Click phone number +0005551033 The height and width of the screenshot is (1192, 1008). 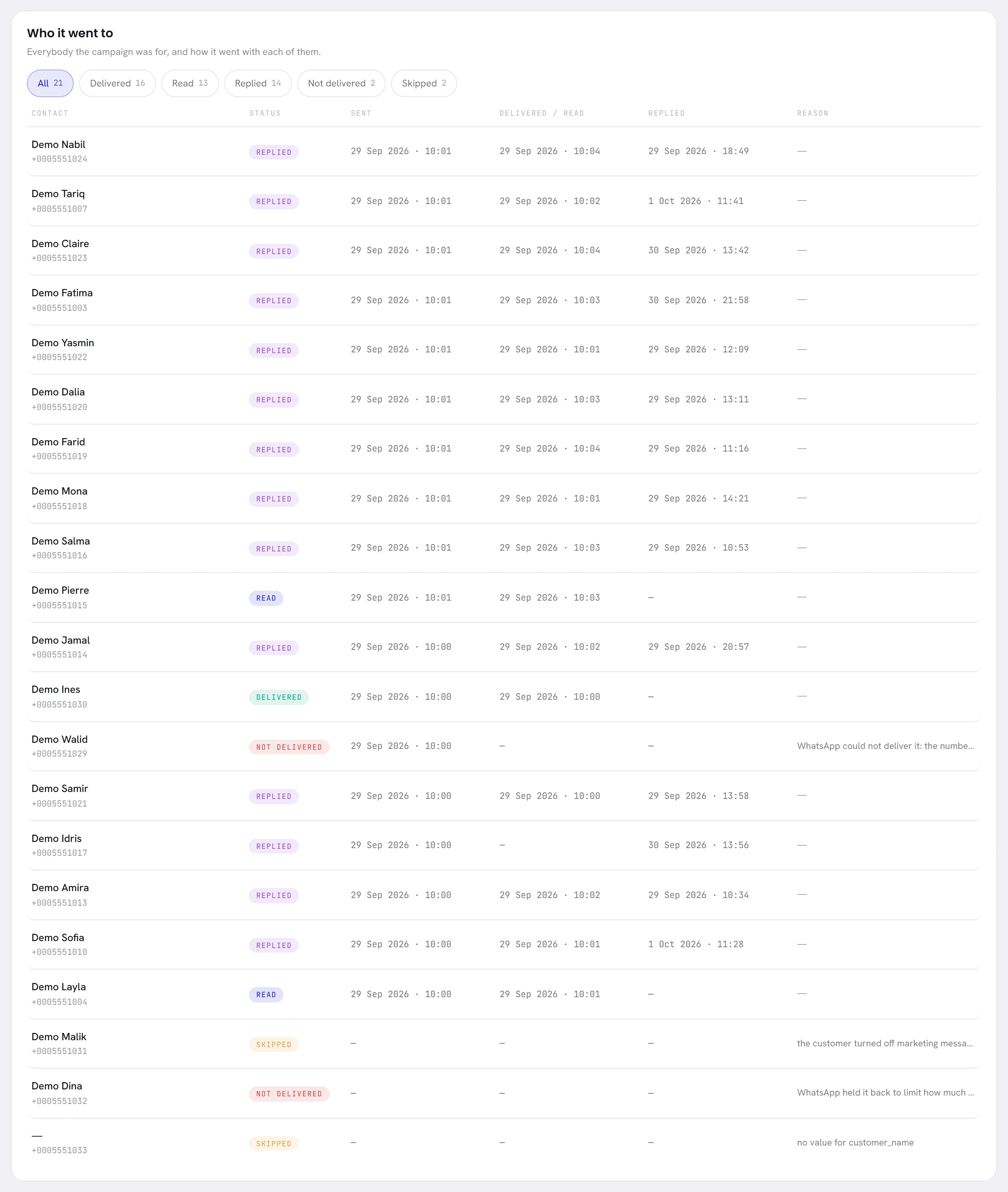(x=60, y=1150)
